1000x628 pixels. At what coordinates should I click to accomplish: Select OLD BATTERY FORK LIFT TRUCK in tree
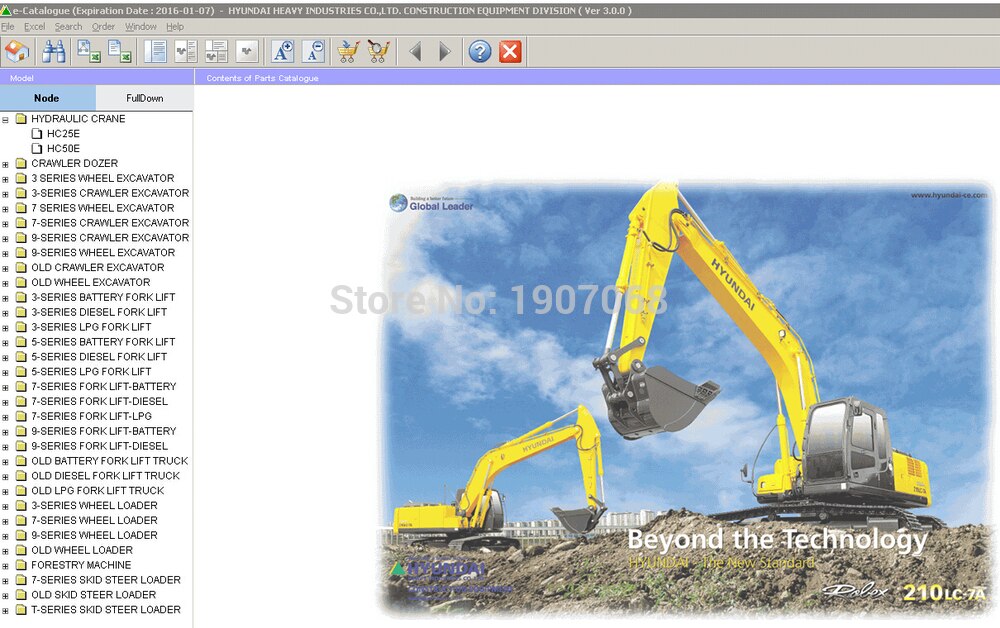pos(110,460)
